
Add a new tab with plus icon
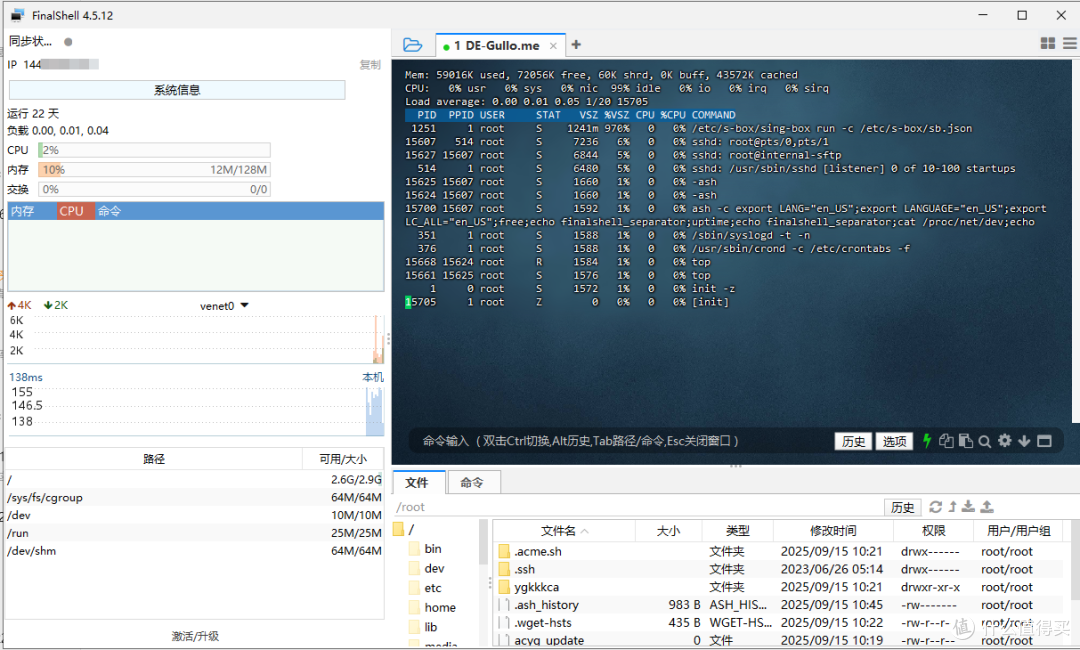[x=577, y=45]
